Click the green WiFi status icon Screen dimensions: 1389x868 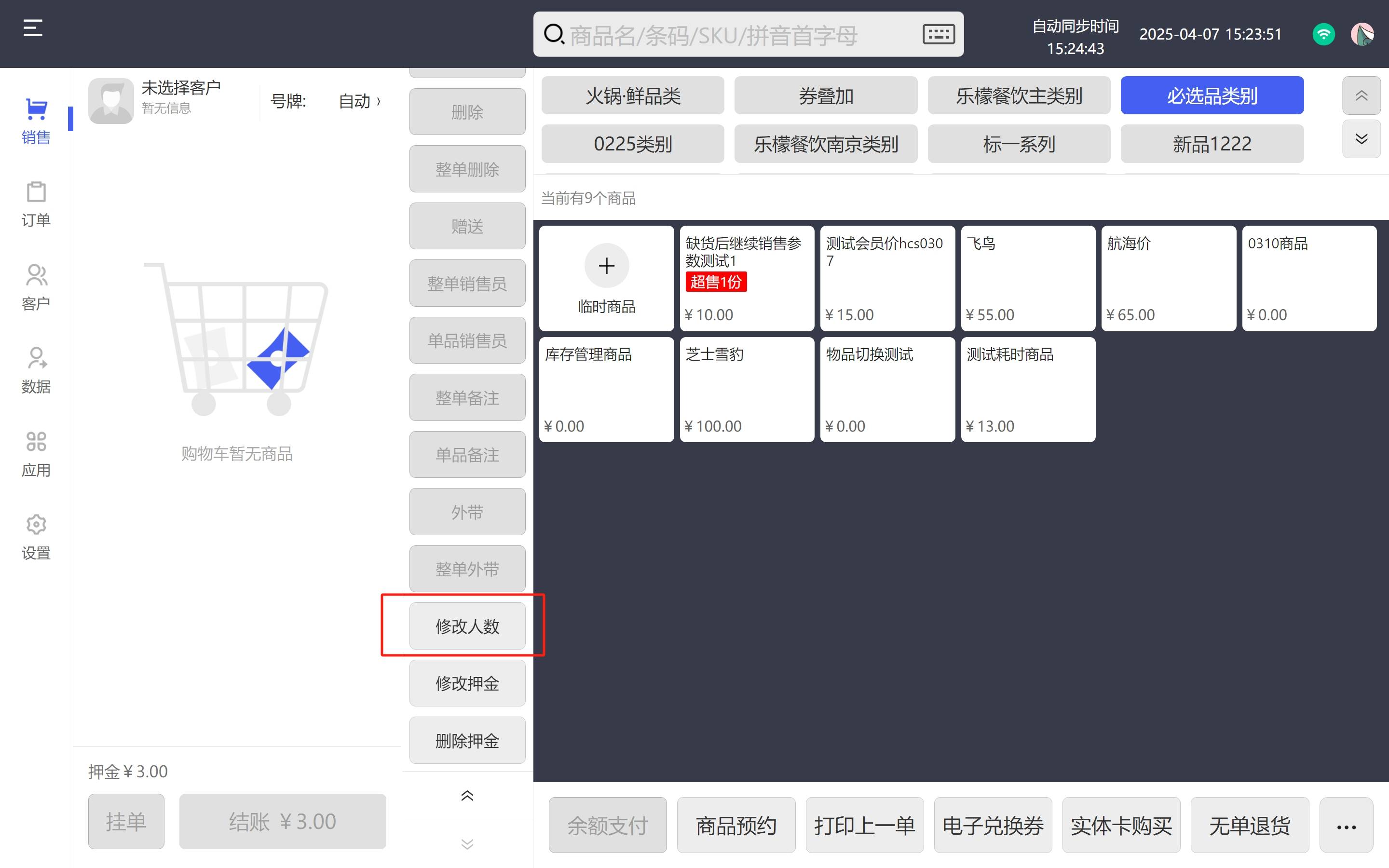[x=1323, y=34]
